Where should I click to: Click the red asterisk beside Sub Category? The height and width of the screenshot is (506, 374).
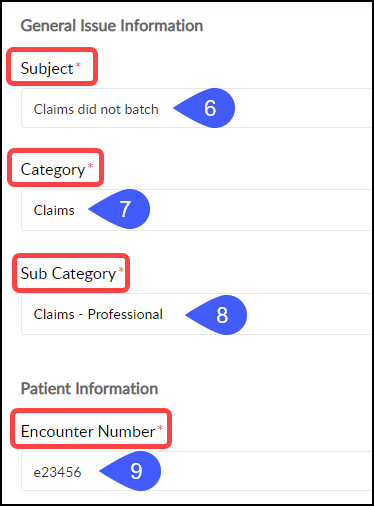pos(121,269)
